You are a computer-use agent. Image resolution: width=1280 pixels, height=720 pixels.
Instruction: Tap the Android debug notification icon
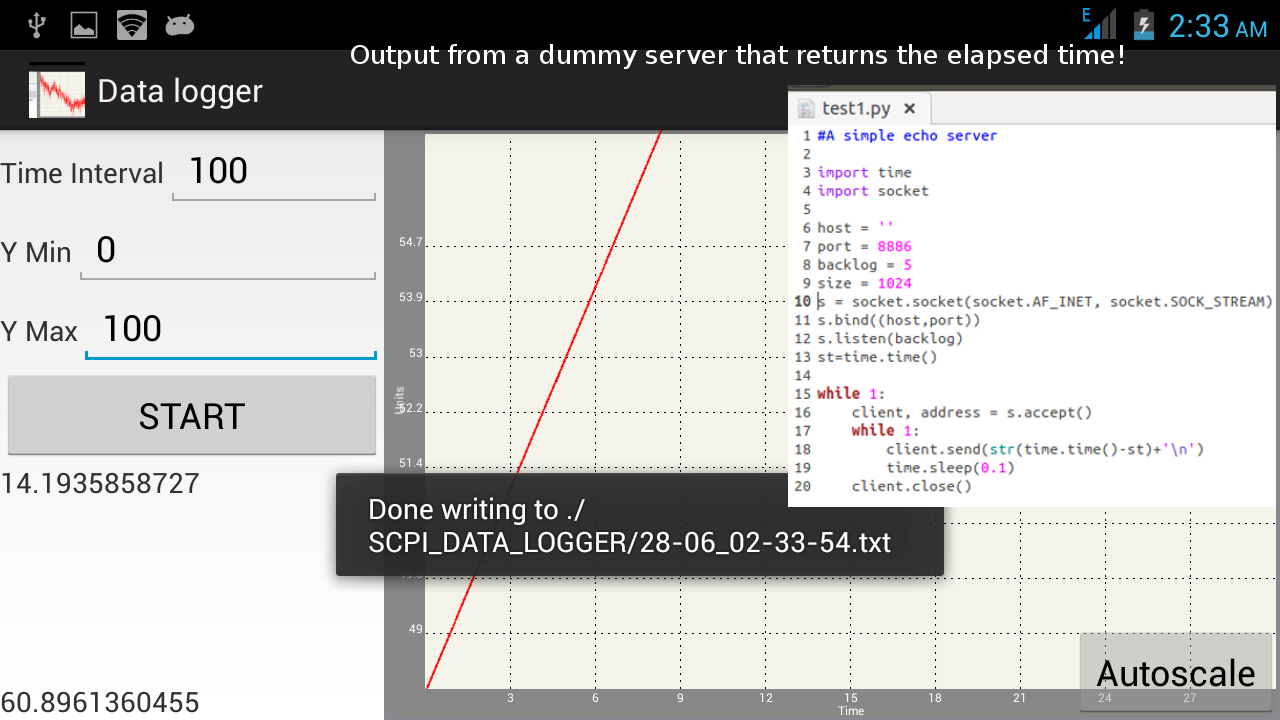point(180,26)
